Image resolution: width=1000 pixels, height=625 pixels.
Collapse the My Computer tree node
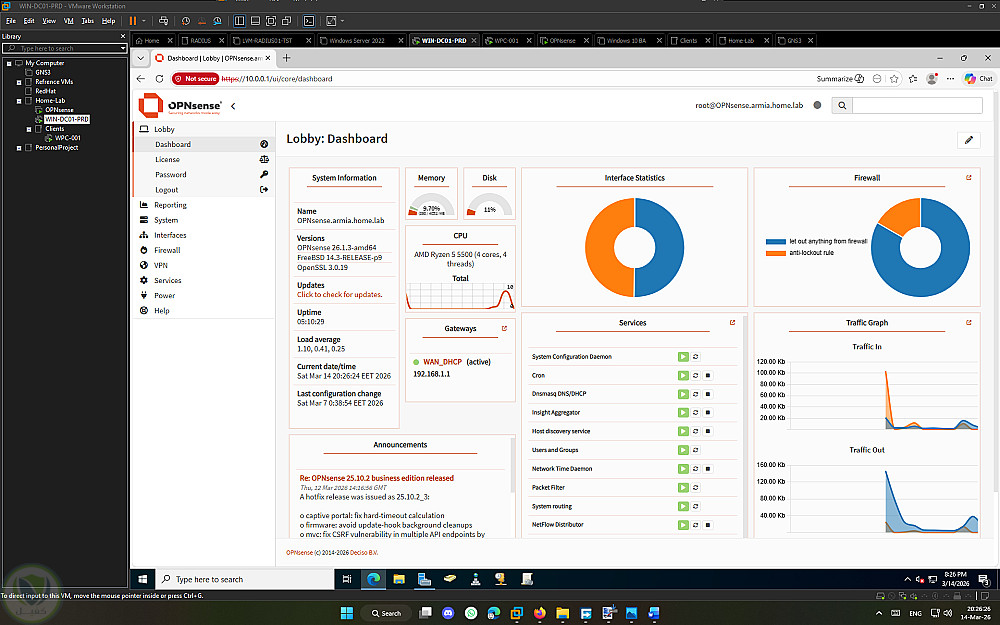coord(9,63)
